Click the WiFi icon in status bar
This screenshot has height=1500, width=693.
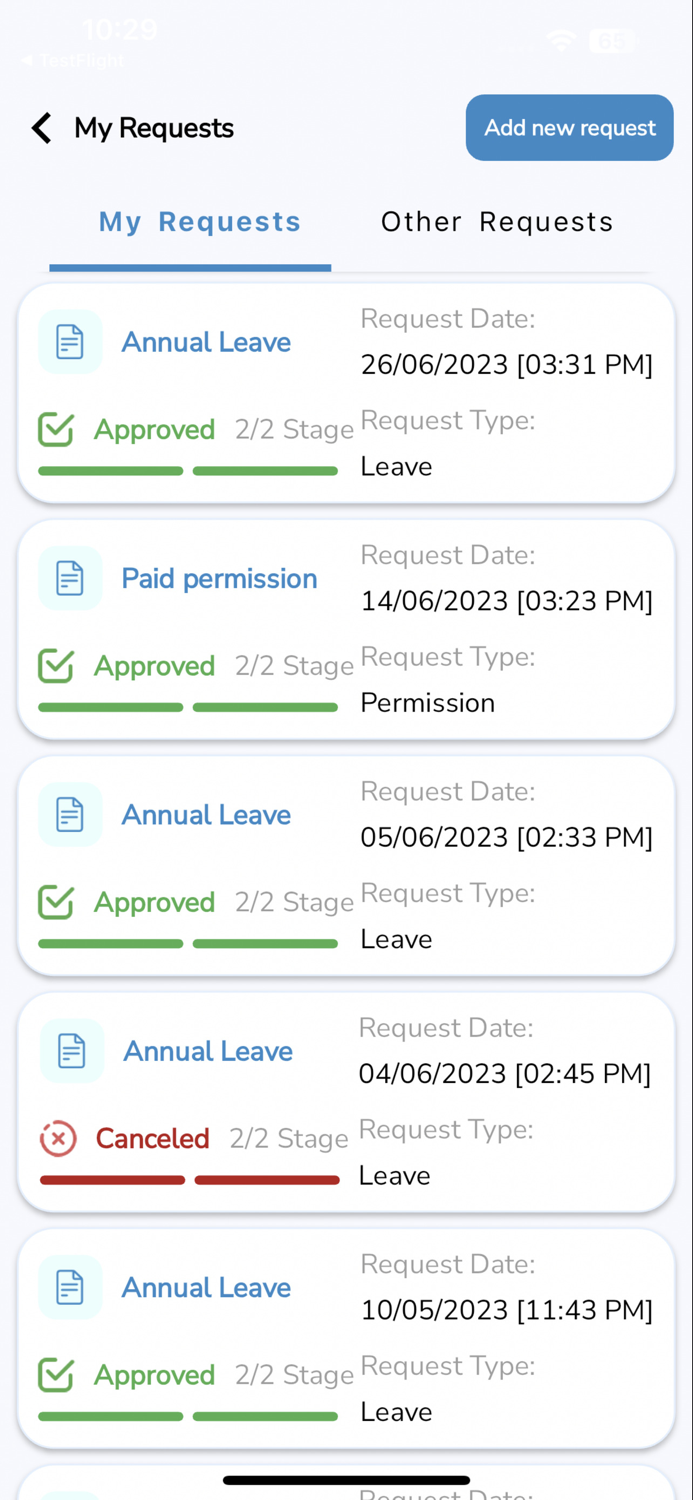tap(561, 41)
